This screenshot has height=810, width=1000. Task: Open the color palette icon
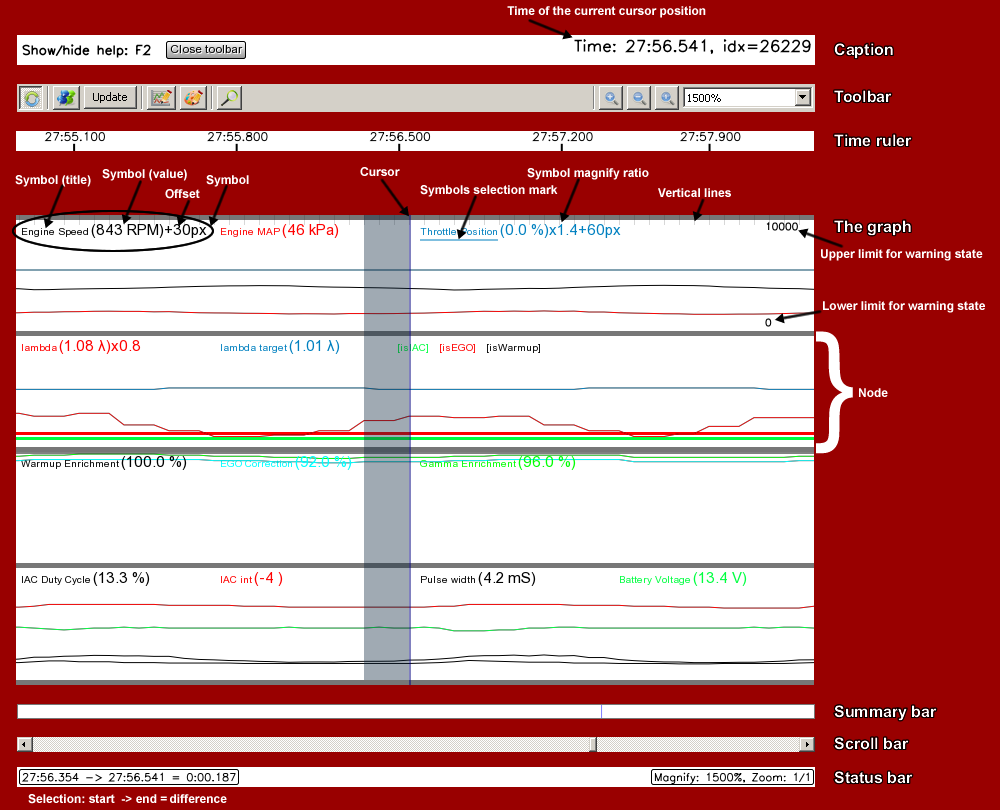coord(194,97)
